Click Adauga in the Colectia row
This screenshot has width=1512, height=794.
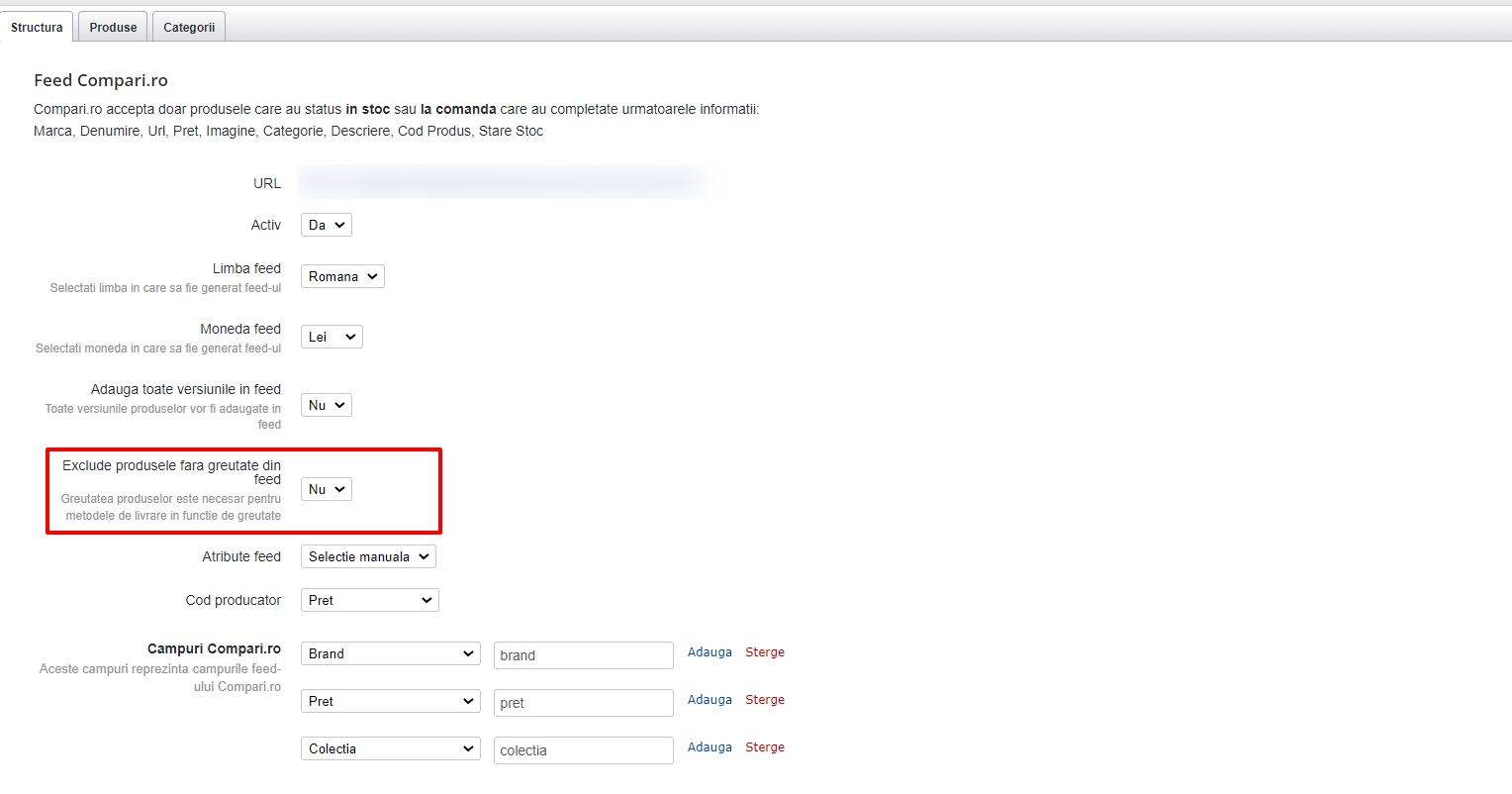coord(709,747)
